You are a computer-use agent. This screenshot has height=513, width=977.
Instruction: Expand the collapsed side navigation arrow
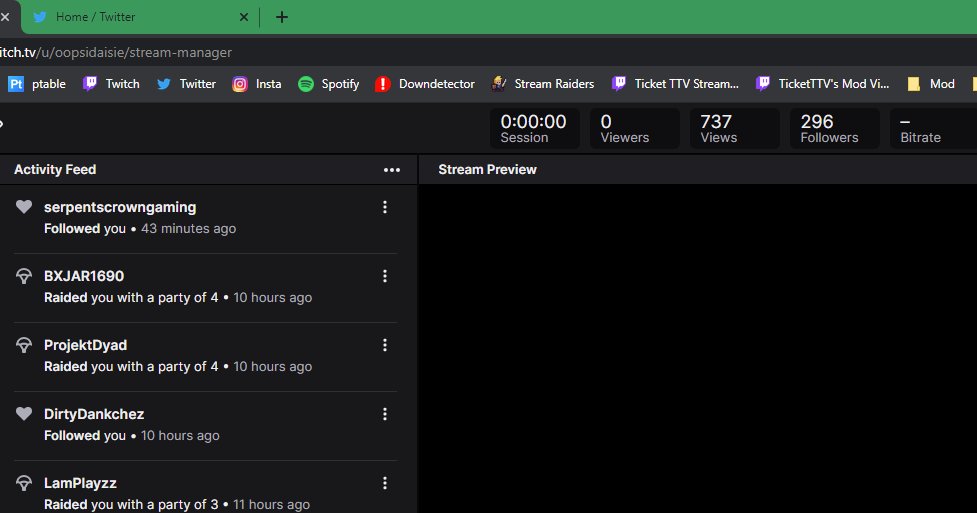pos(2,123)
